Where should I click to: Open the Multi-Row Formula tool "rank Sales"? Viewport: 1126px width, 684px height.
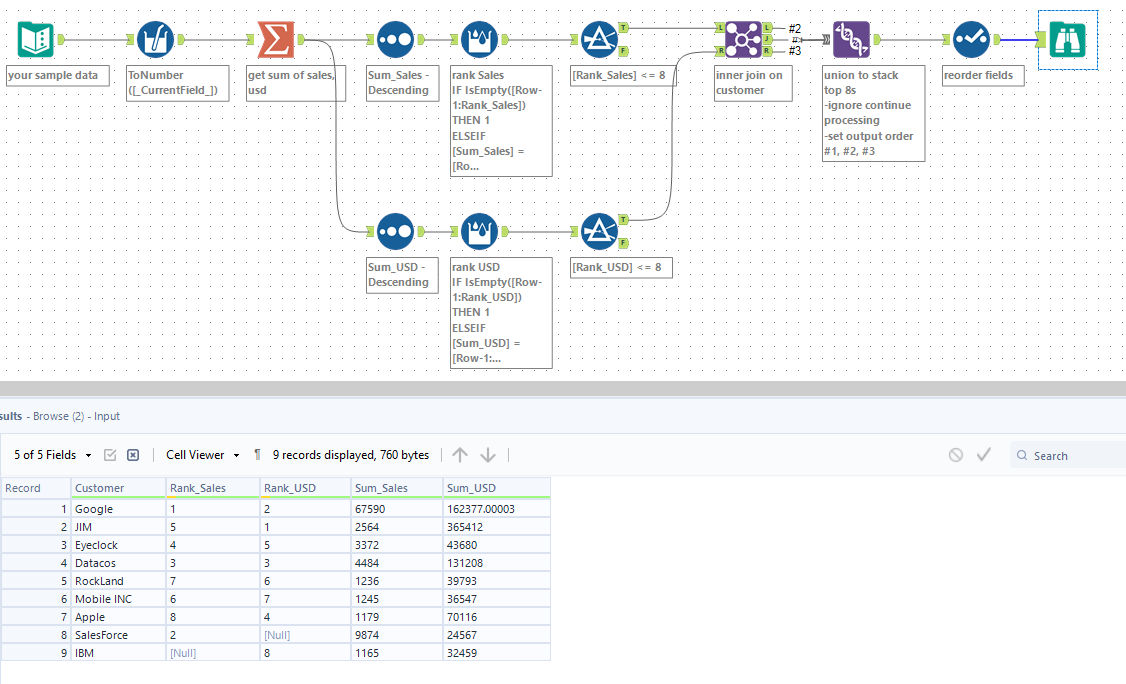(480, 39)
